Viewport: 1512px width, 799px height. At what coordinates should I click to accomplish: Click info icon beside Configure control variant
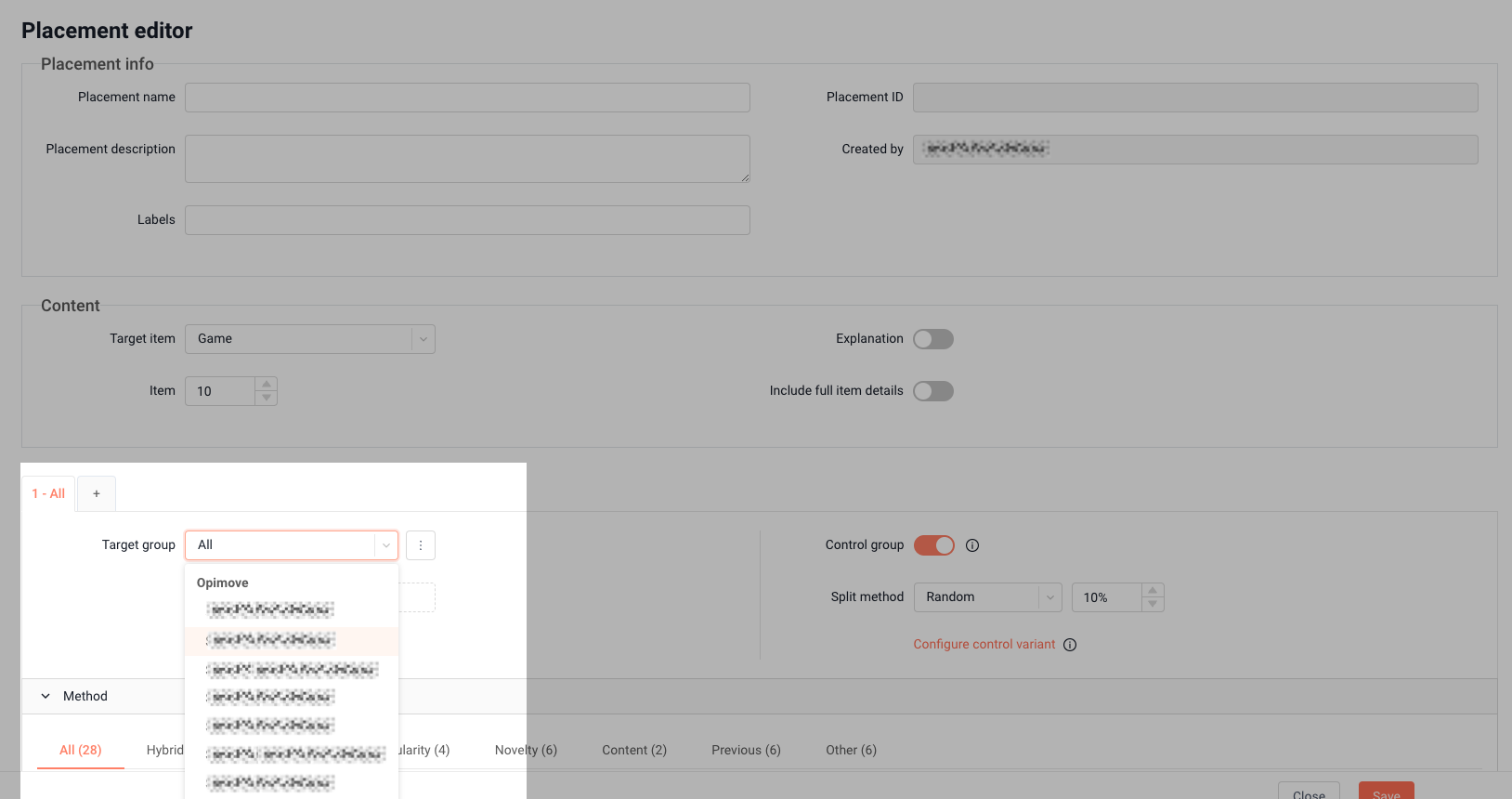1070,645
